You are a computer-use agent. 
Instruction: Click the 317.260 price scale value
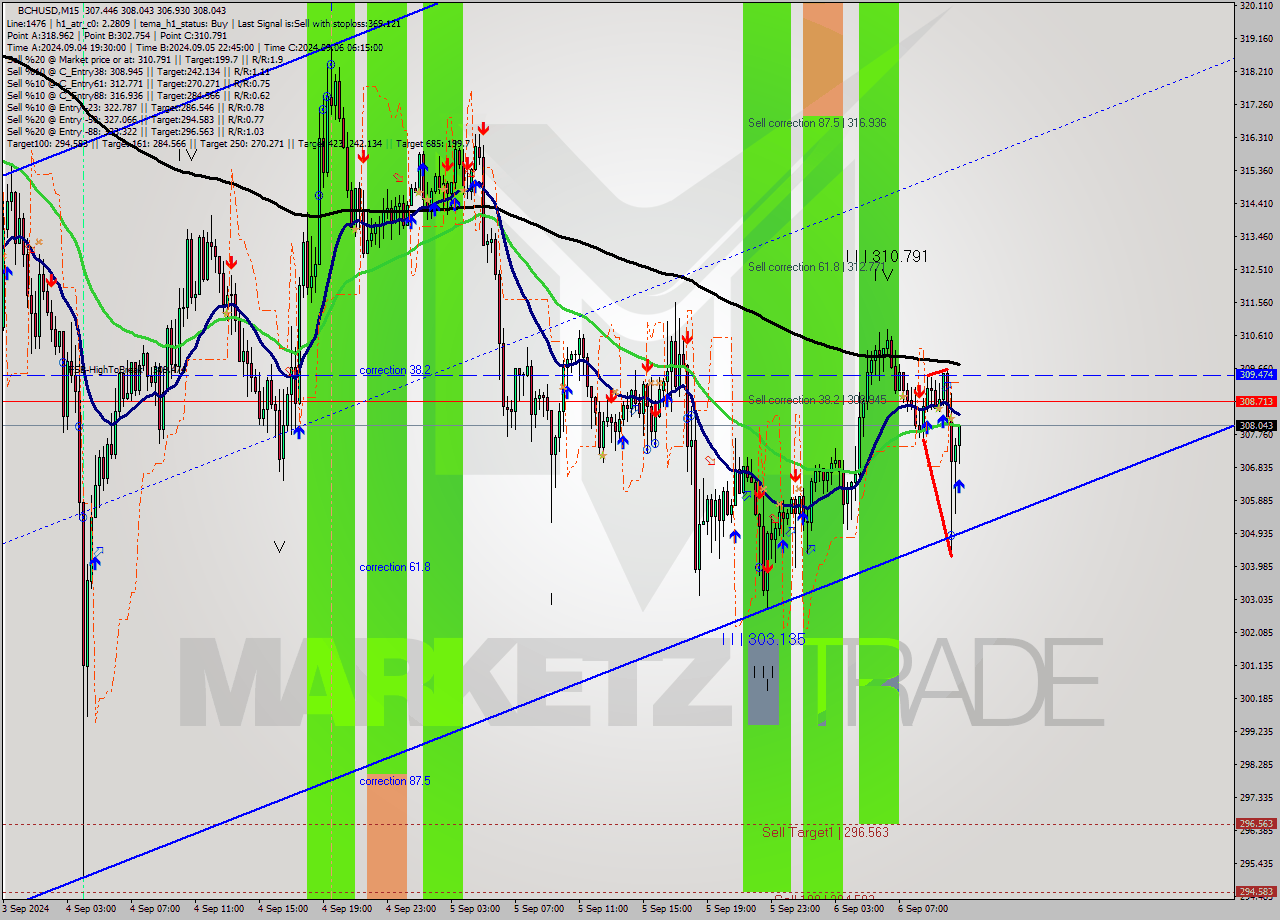pyautogui.click(x=1255, y=104)
